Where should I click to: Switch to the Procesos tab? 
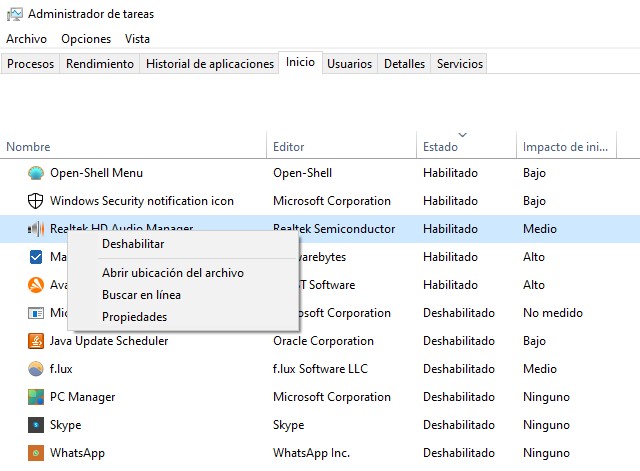tap(30, 64)
